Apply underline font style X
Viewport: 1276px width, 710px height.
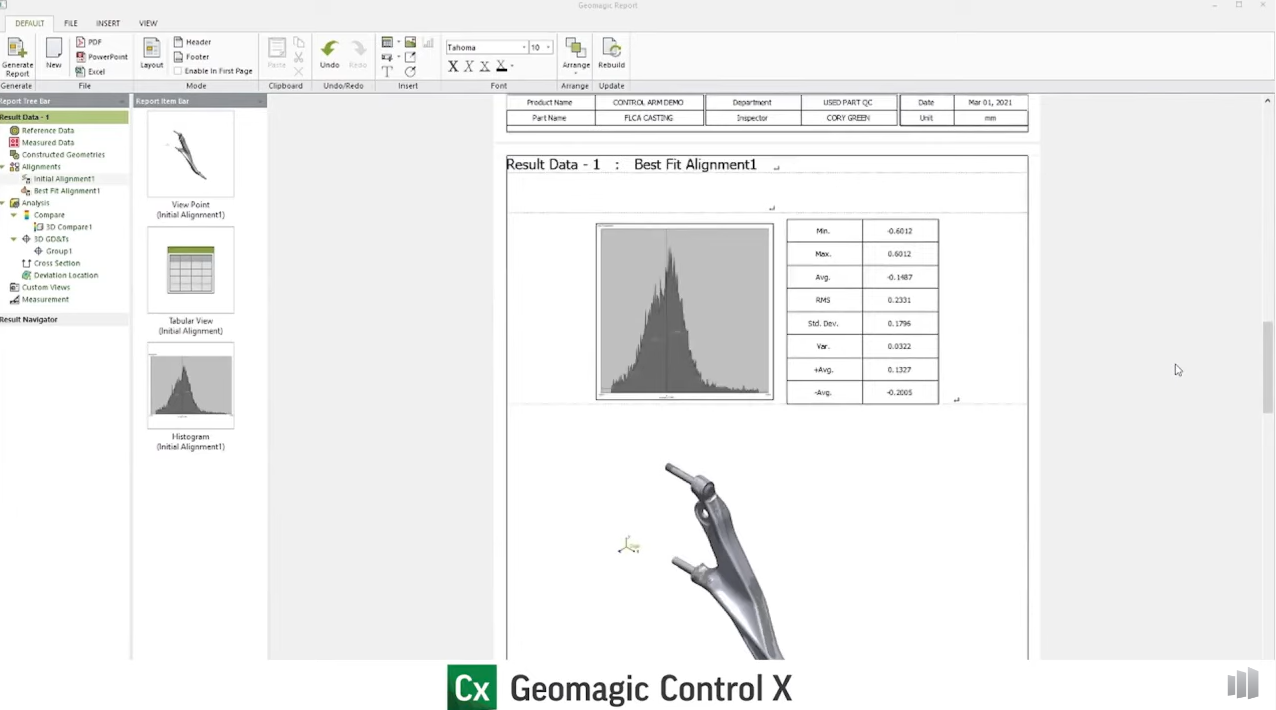coord(485,66)
